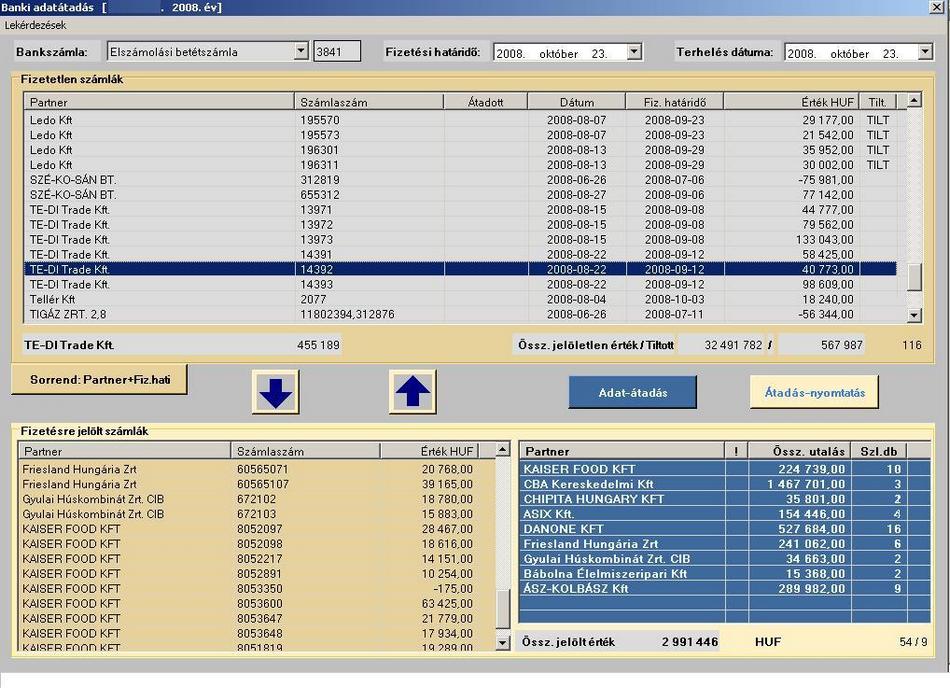Select KAISER FOOD KFT summary row
This screenshot has width=950, height=688.
tap(725, 469)
